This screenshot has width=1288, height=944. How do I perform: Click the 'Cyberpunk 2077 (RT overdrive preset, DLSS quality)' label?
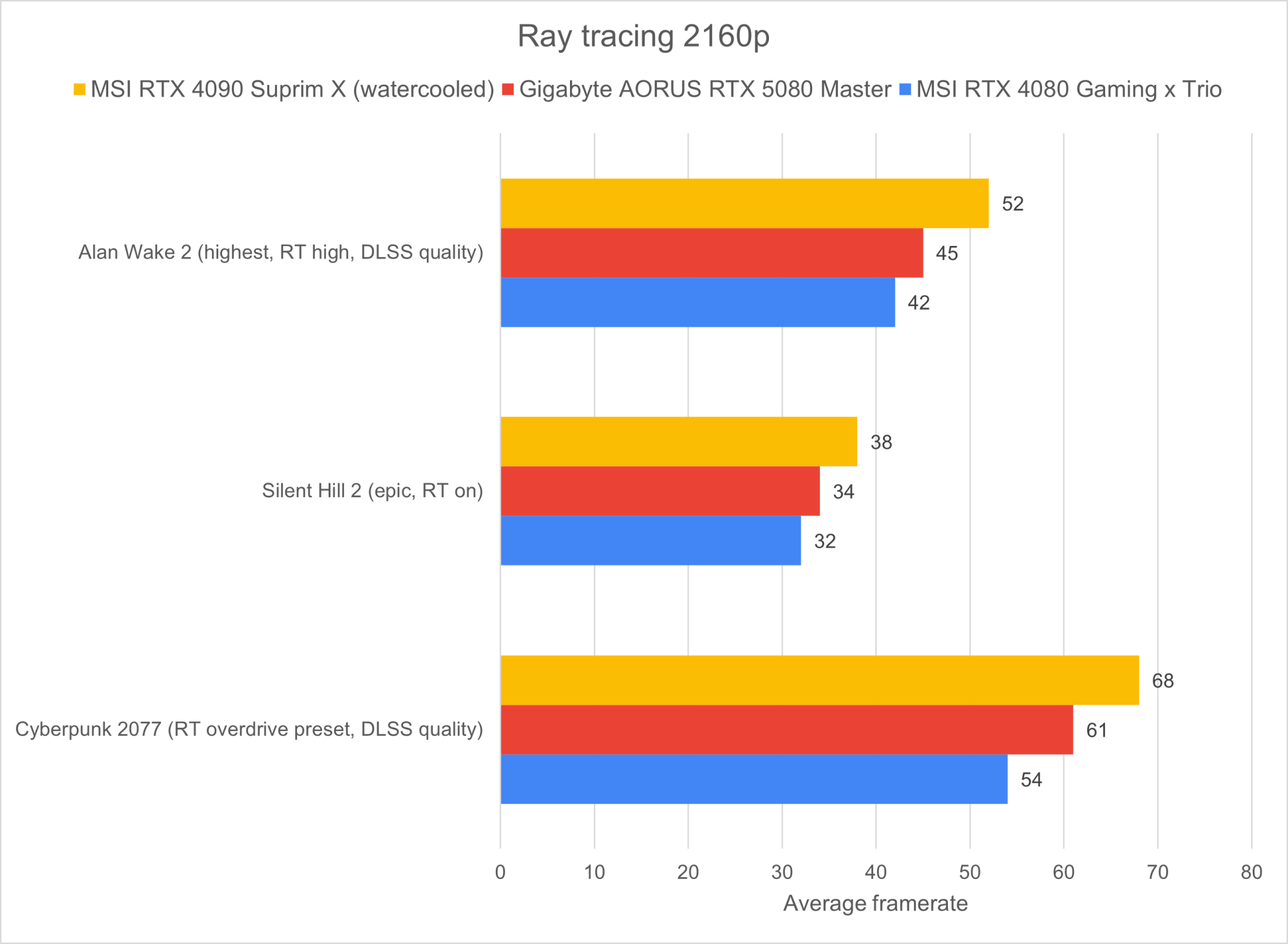click(x=249, y=729)
